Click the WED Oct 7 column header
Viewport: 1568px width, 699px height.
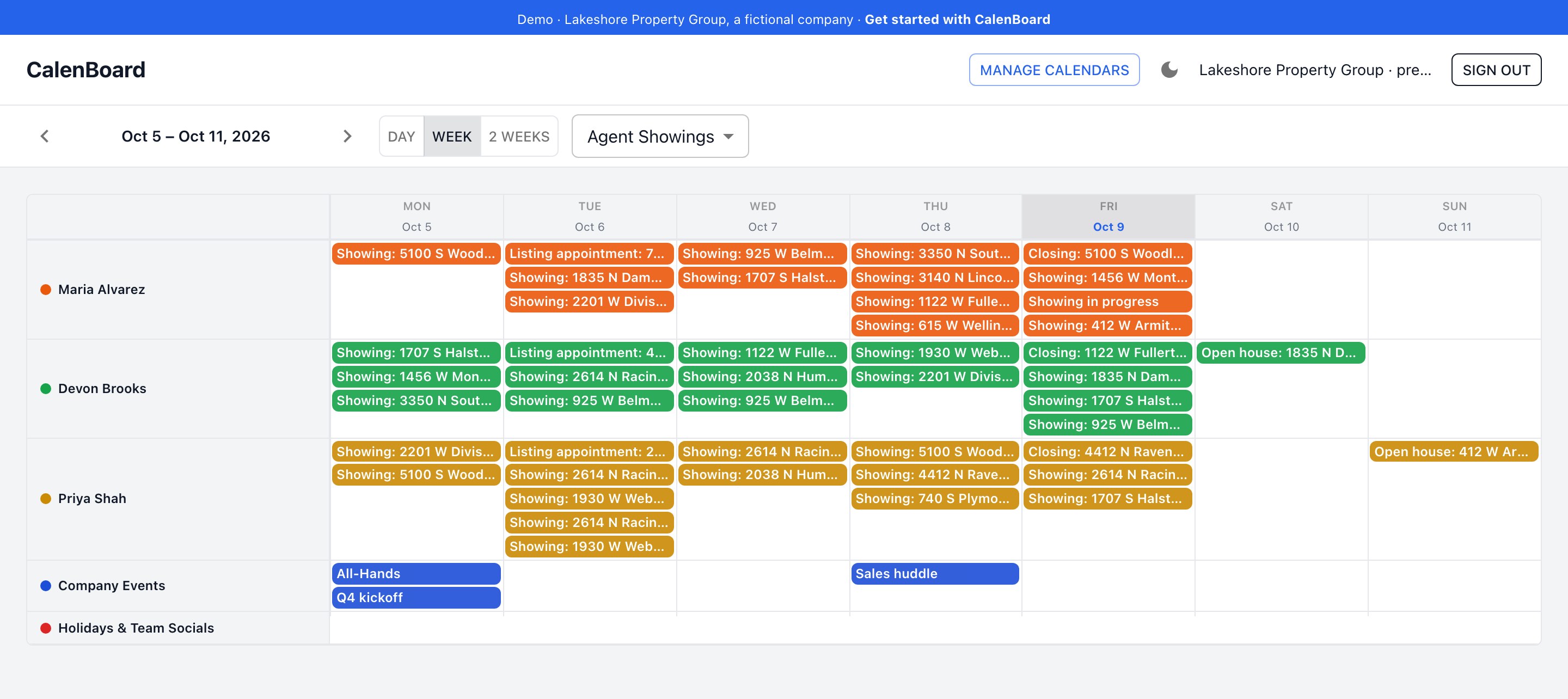pyautogui.click(x=762, y=217)
